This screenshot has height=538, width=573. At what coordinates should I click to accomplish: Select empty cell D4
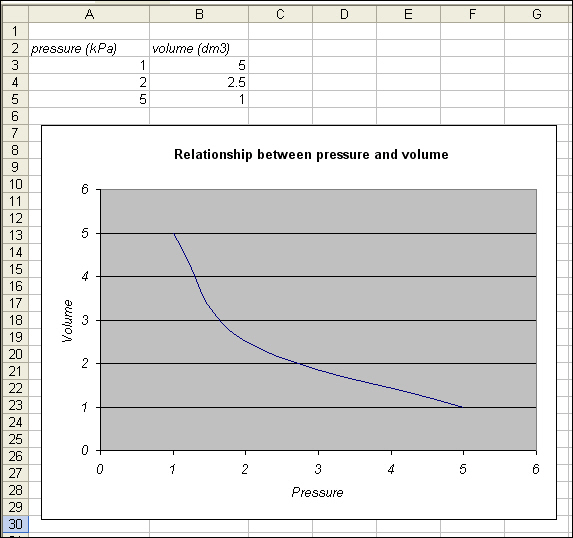point(344,82)
